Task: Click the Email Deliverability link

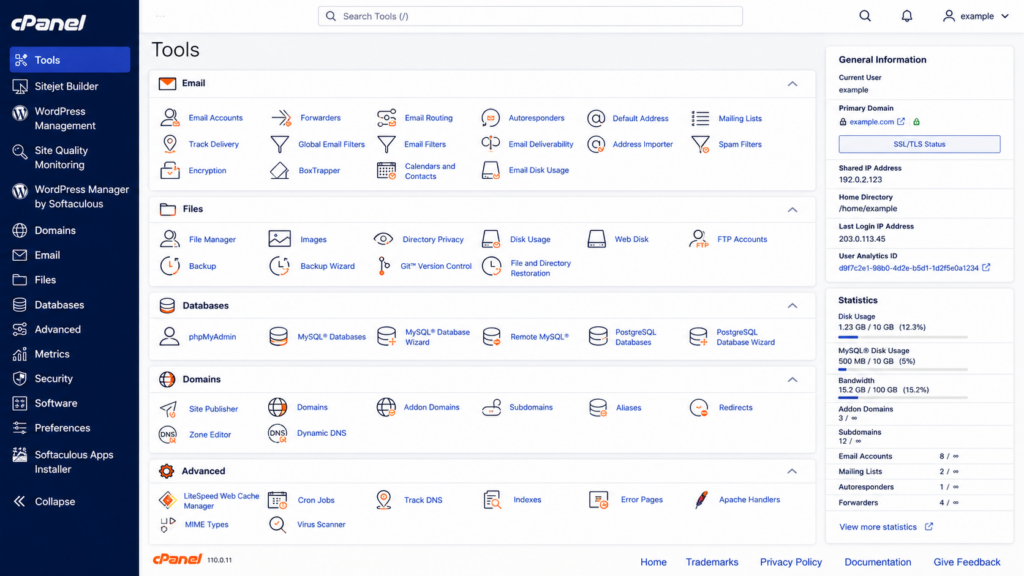Action: [541, 144]
